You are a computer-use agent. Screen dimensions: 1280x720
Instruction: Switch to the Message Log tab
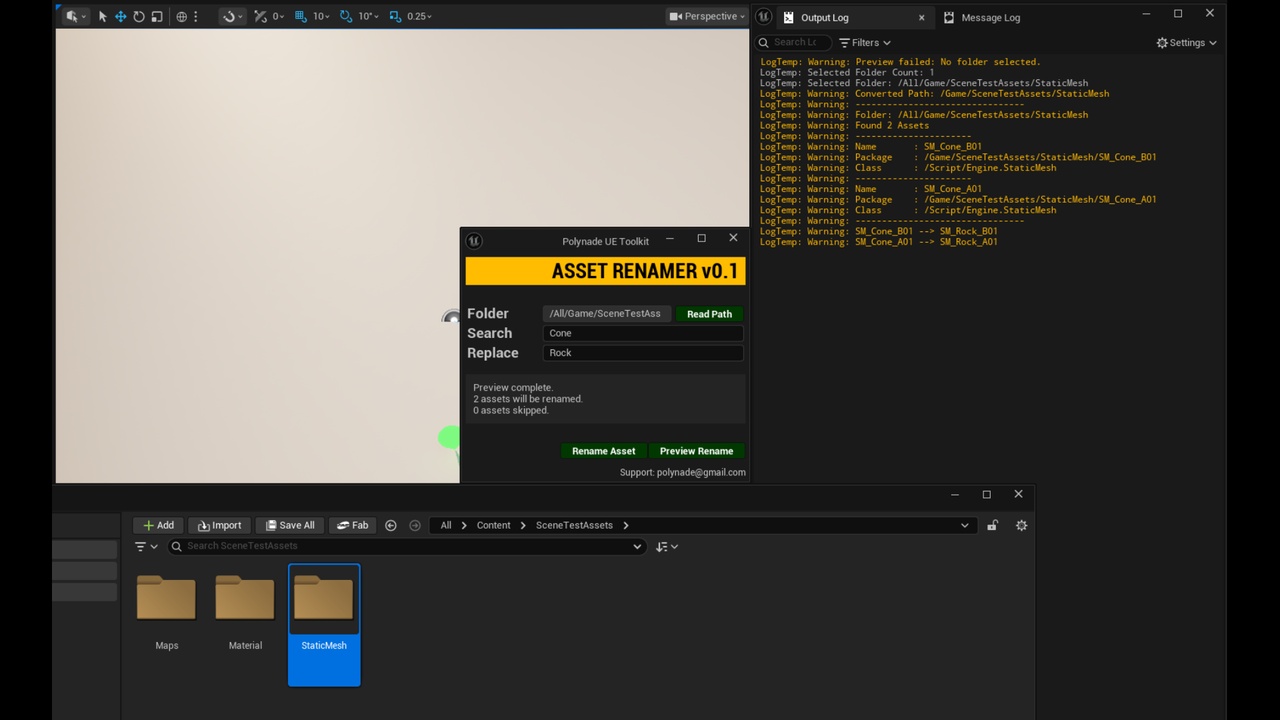tap(990, 17)
